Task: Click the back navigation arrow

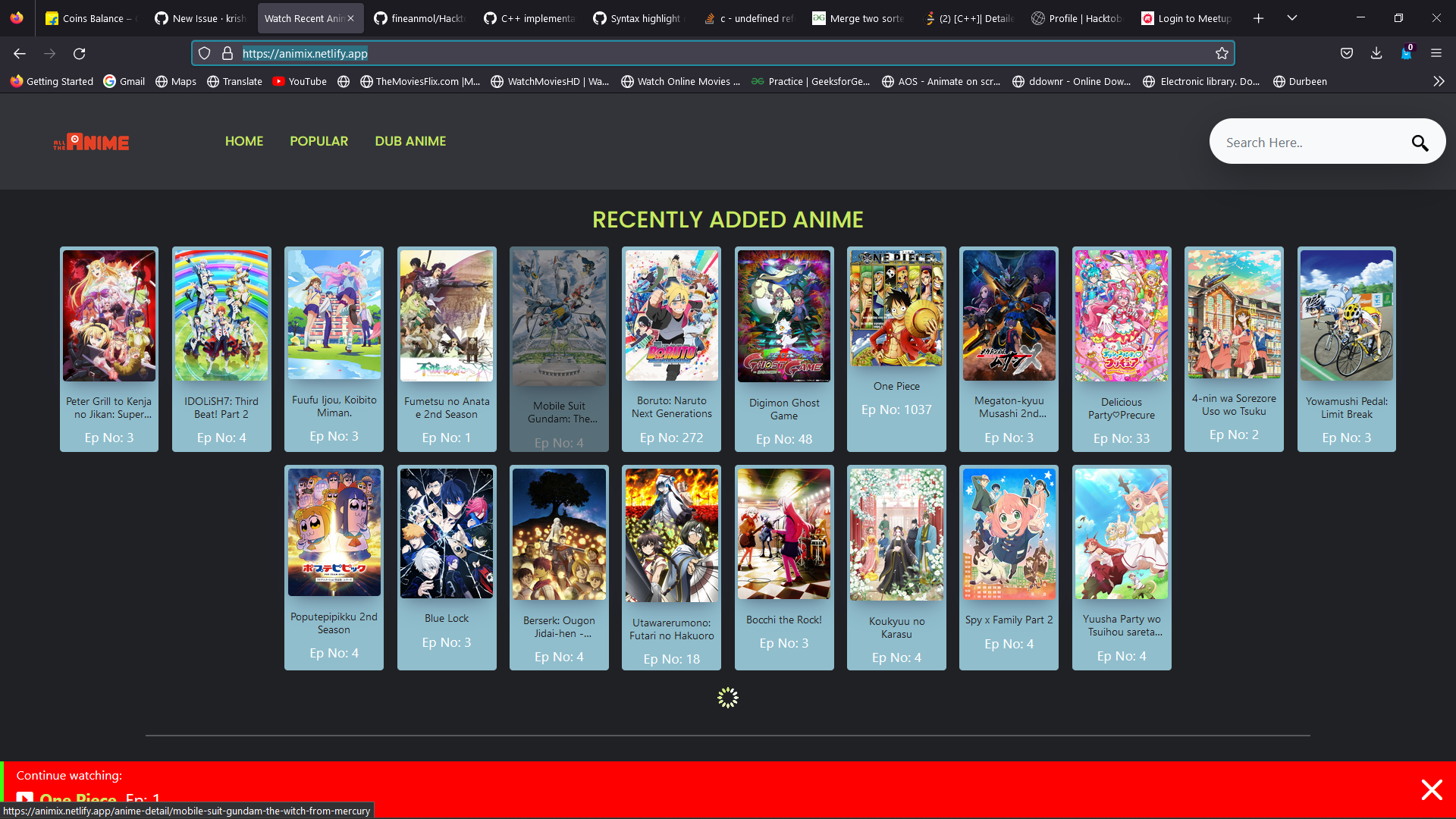Action: tap(19, 53)
